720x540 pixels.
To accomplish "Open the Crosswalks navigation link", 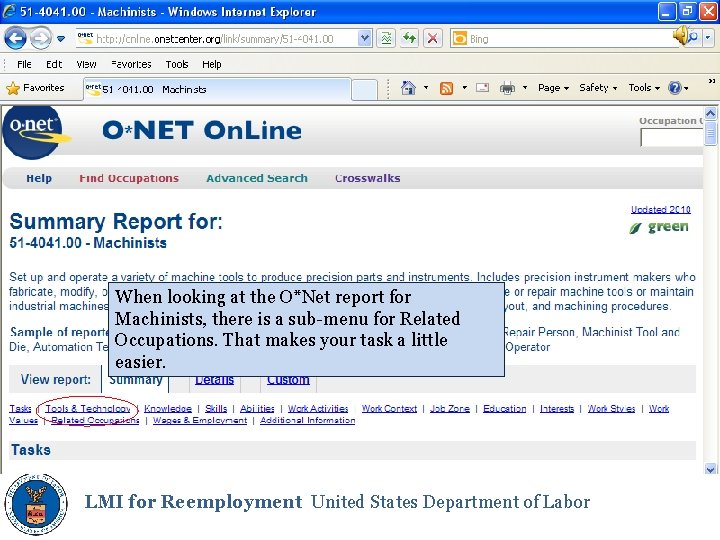I will [x=367, y=178].
